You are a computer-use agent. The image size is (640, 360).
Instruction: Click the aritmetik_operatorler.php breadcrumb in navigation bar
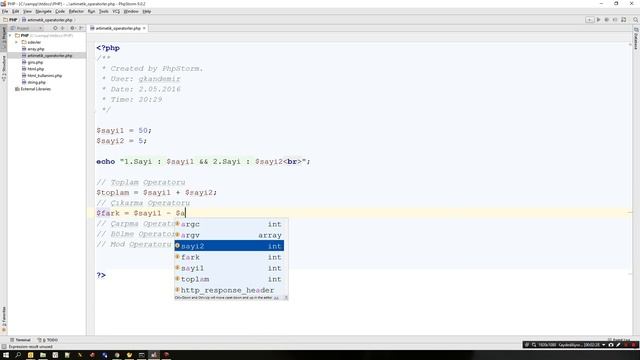(47, 20)
